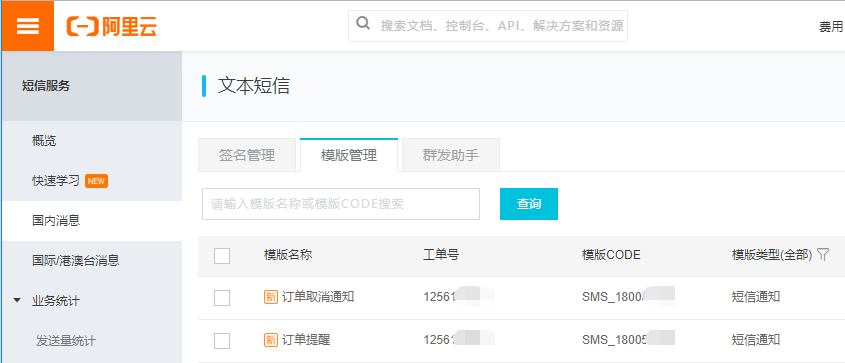Click the 新 badge next to 订单提醒
Viewport: 845px width, 363px height.
click(x=271, y=340)
